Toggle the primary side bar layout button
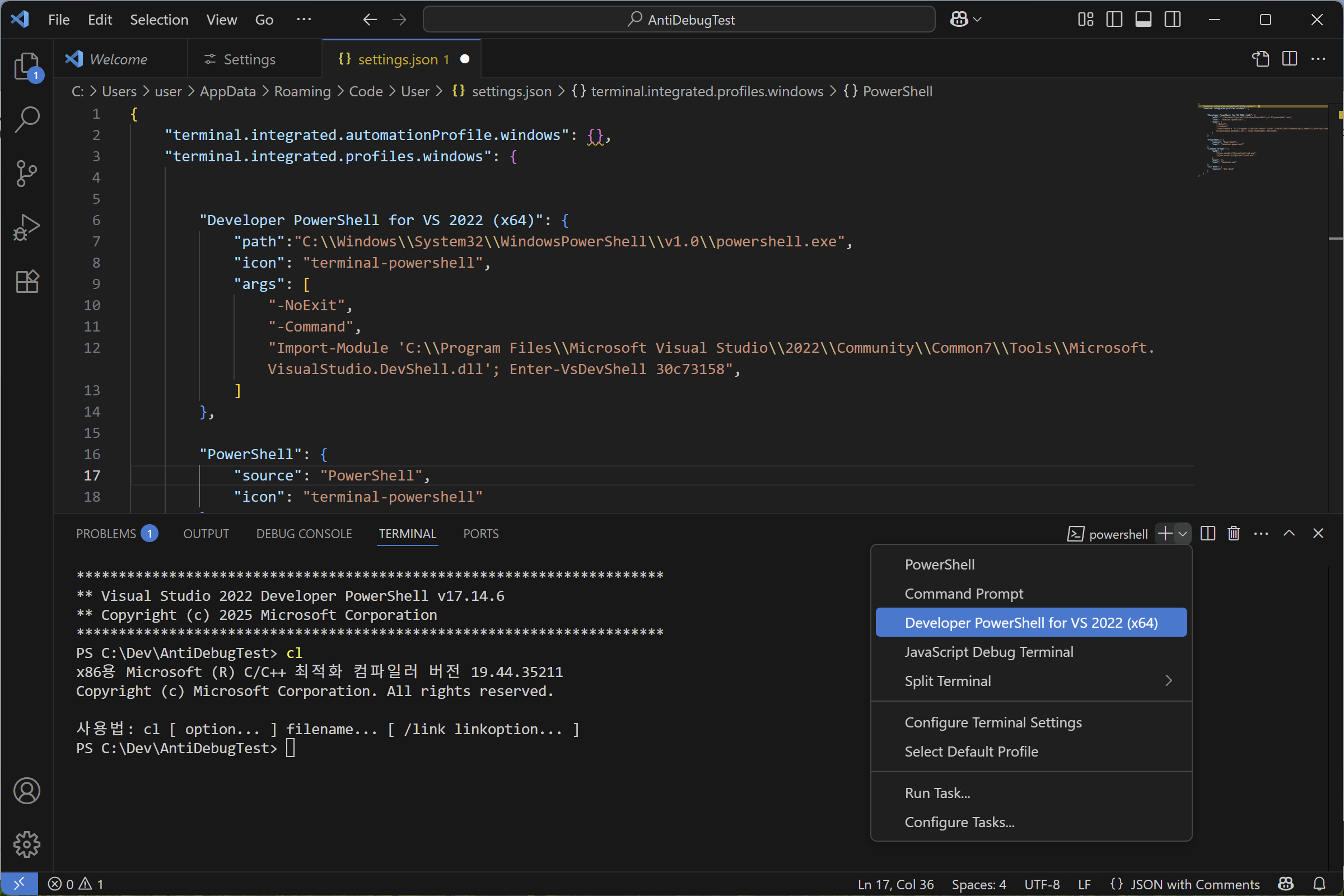 (x=1114, y=20)
